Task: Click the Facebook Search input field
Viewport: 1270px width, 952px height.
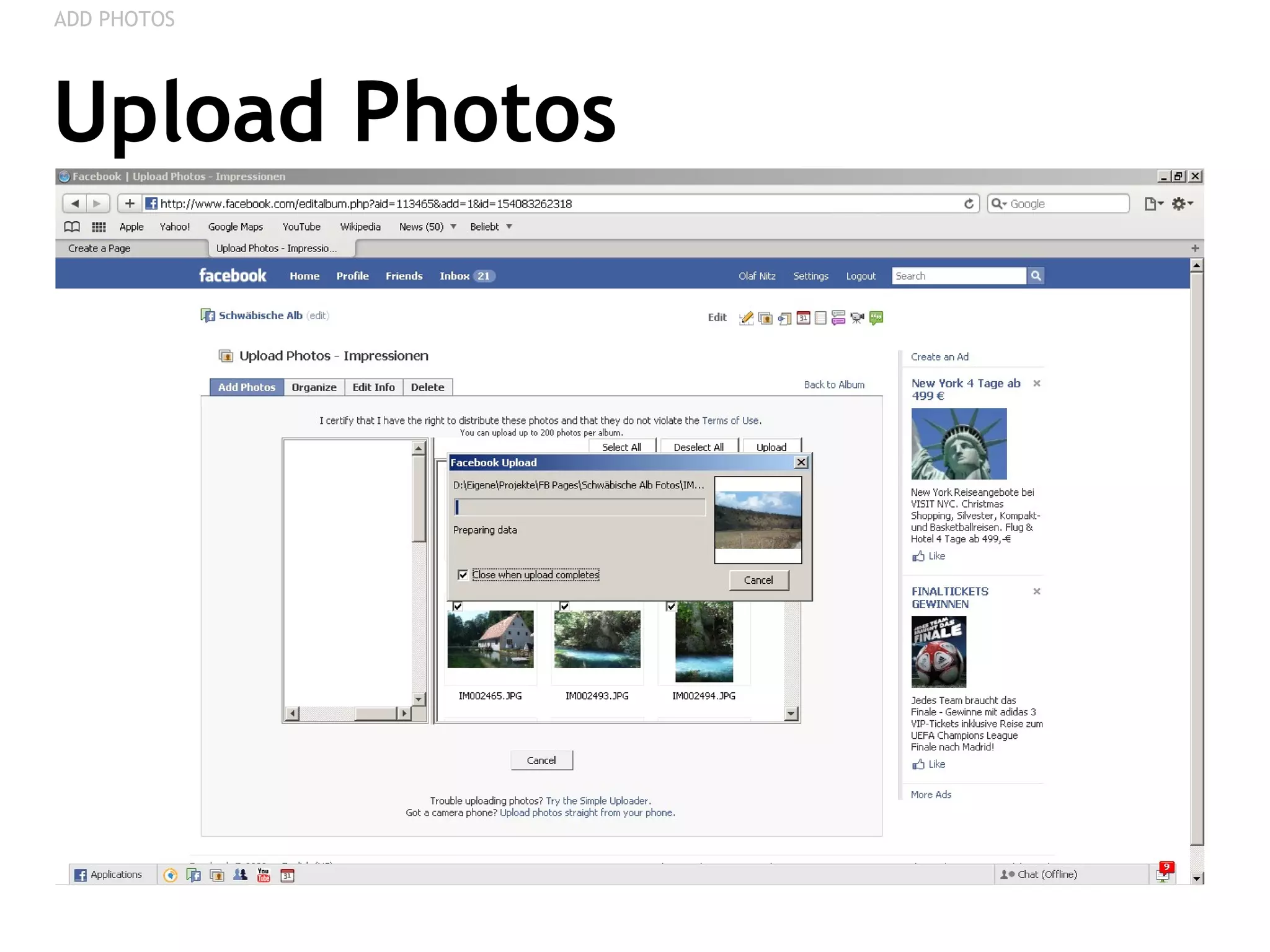Action: [959, 276]
